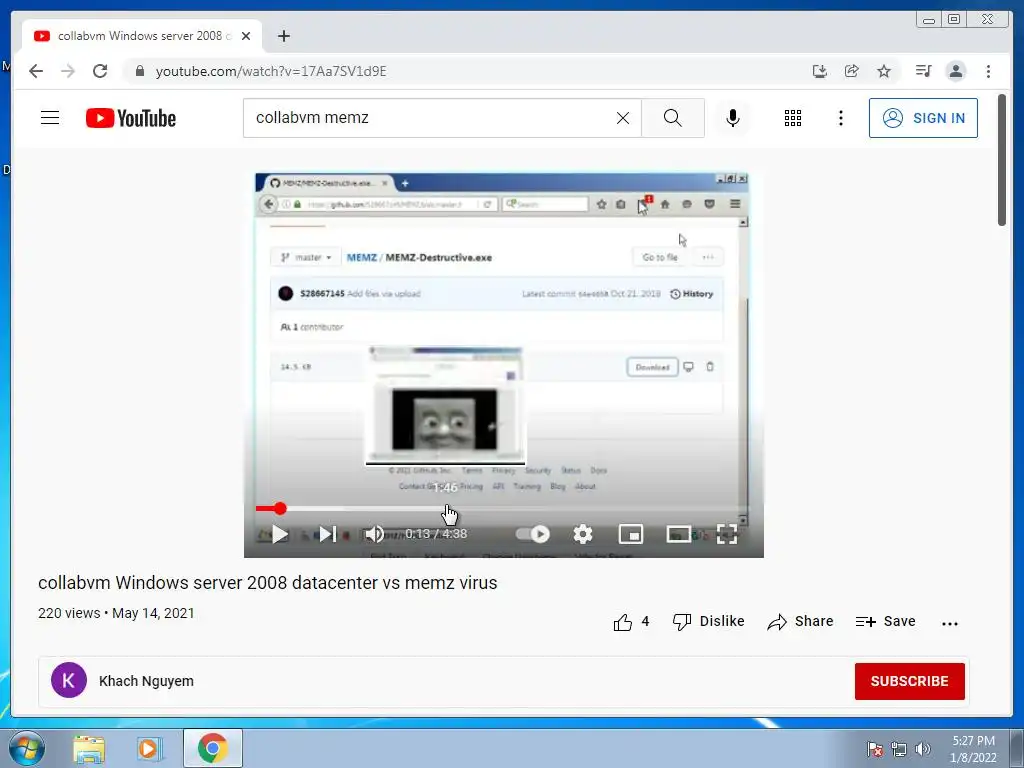Close the collabvm YouTube tab
Screen dimensions: 1024x768
[246, 36]
